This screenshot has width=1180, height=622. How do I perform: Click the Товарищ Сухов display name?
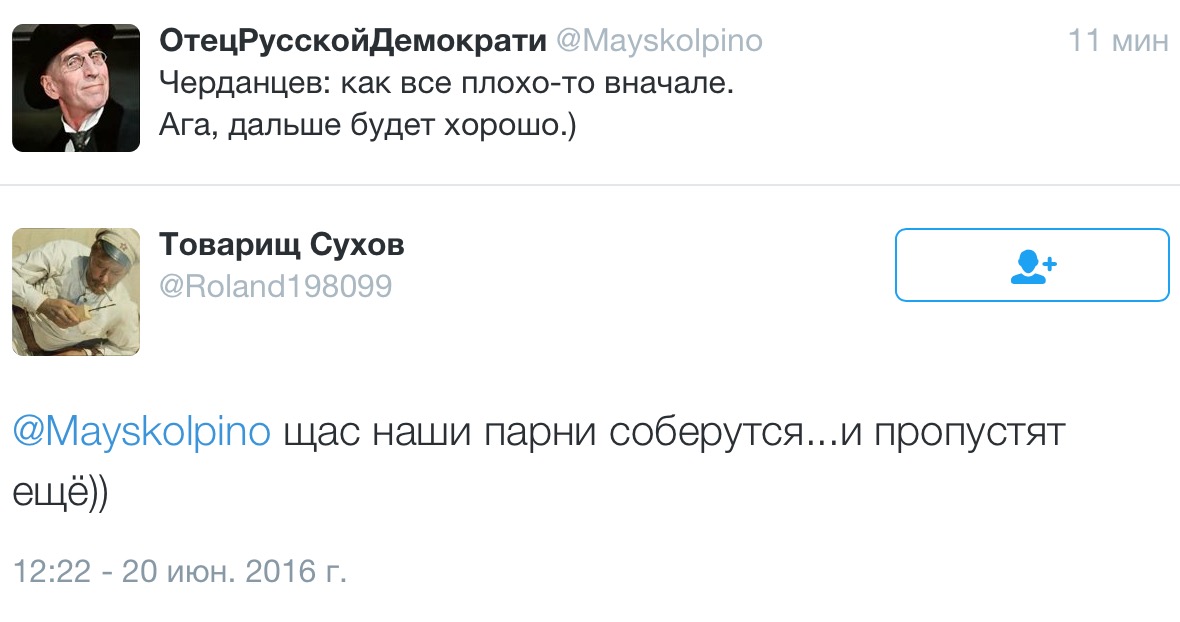point(282,245)
